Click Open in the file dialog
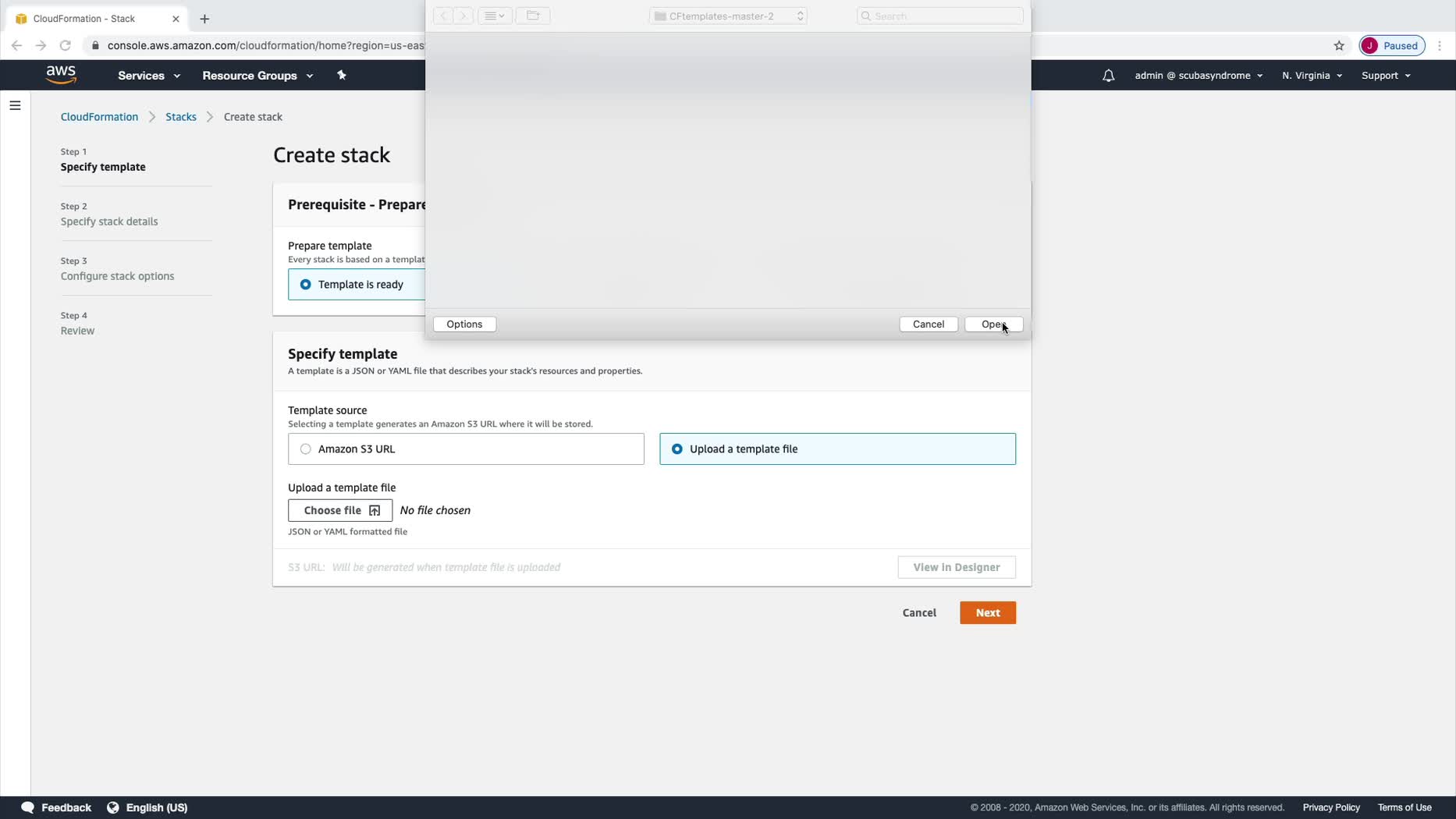 coord(993,324)
